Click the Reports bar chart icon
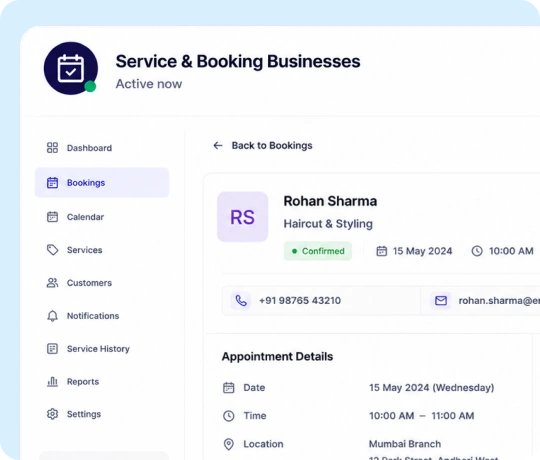540x460 pixels. click(52, 381)
